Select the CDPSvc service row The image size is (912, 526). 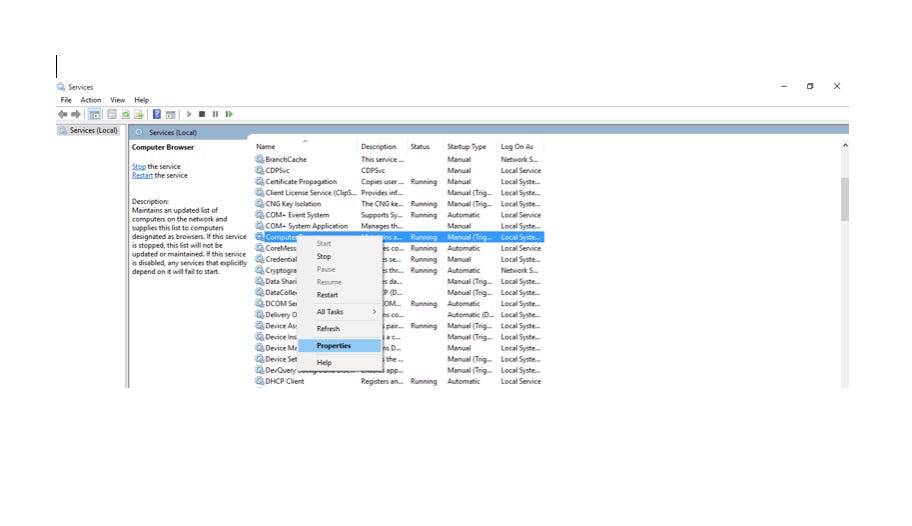pyautogui.click(x=399, y=170)
